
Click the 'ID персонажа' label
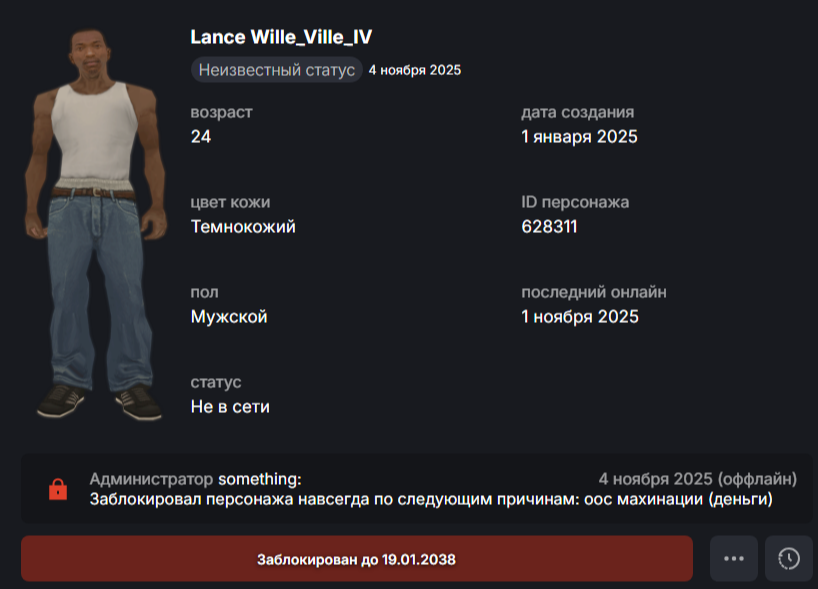click(575, 202)
